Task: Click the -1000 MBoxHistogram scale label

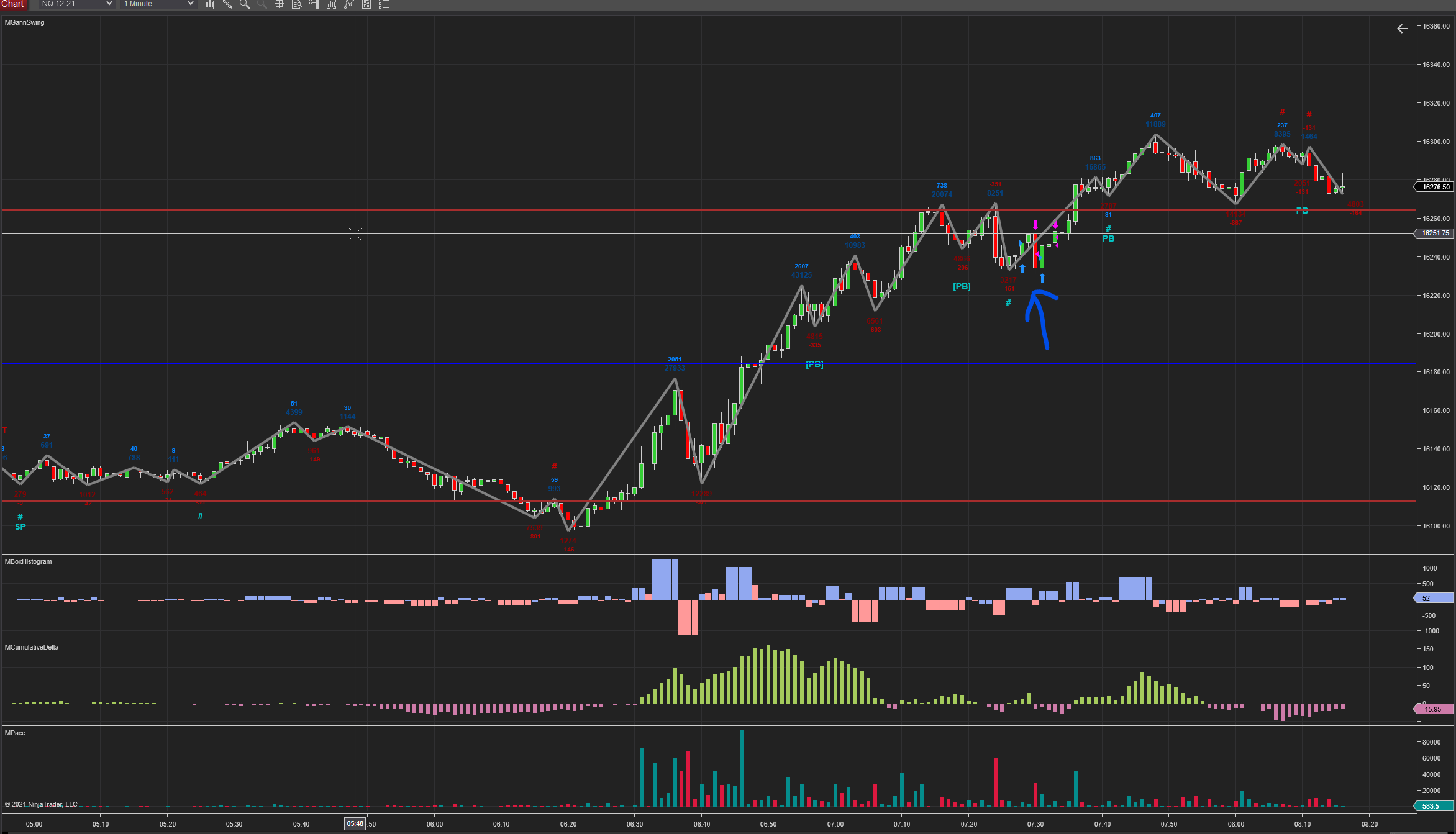Action: (x=1430, y=631)
